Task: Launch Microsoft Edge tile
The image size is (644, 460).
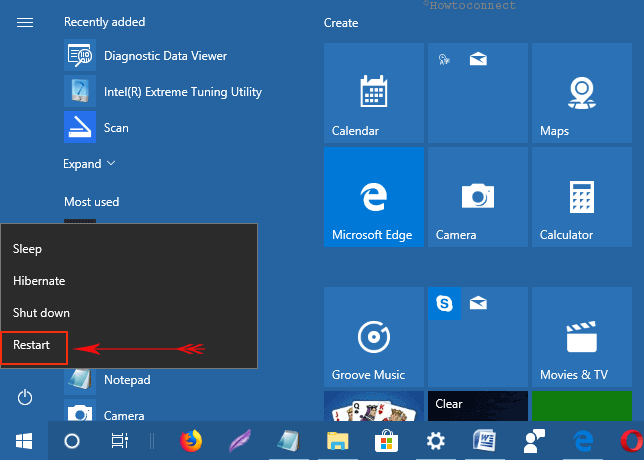Action: (x=373, y=197)
